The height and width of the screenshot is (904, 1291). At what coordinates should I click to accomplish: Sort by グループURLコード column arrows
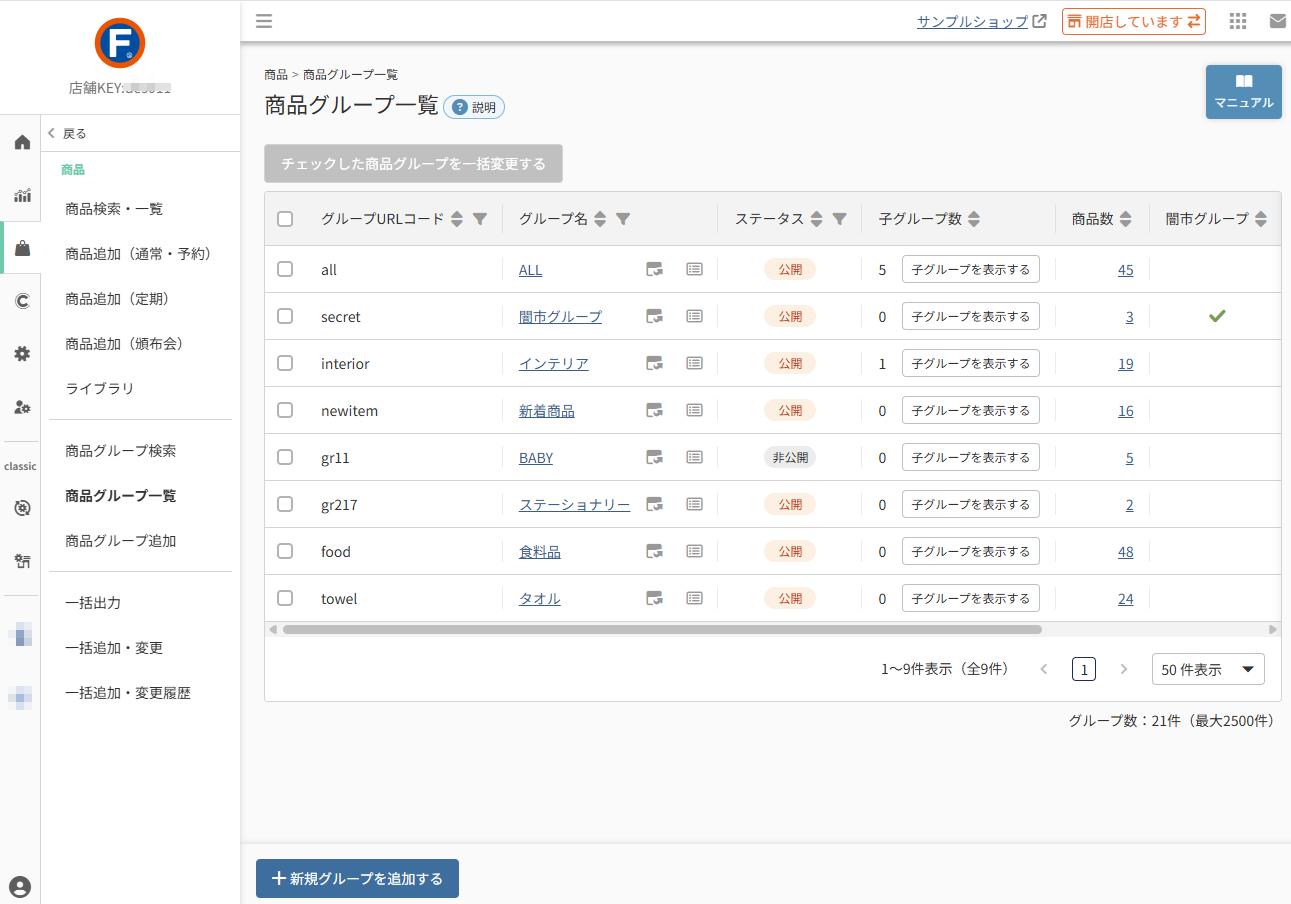(457, 219)
